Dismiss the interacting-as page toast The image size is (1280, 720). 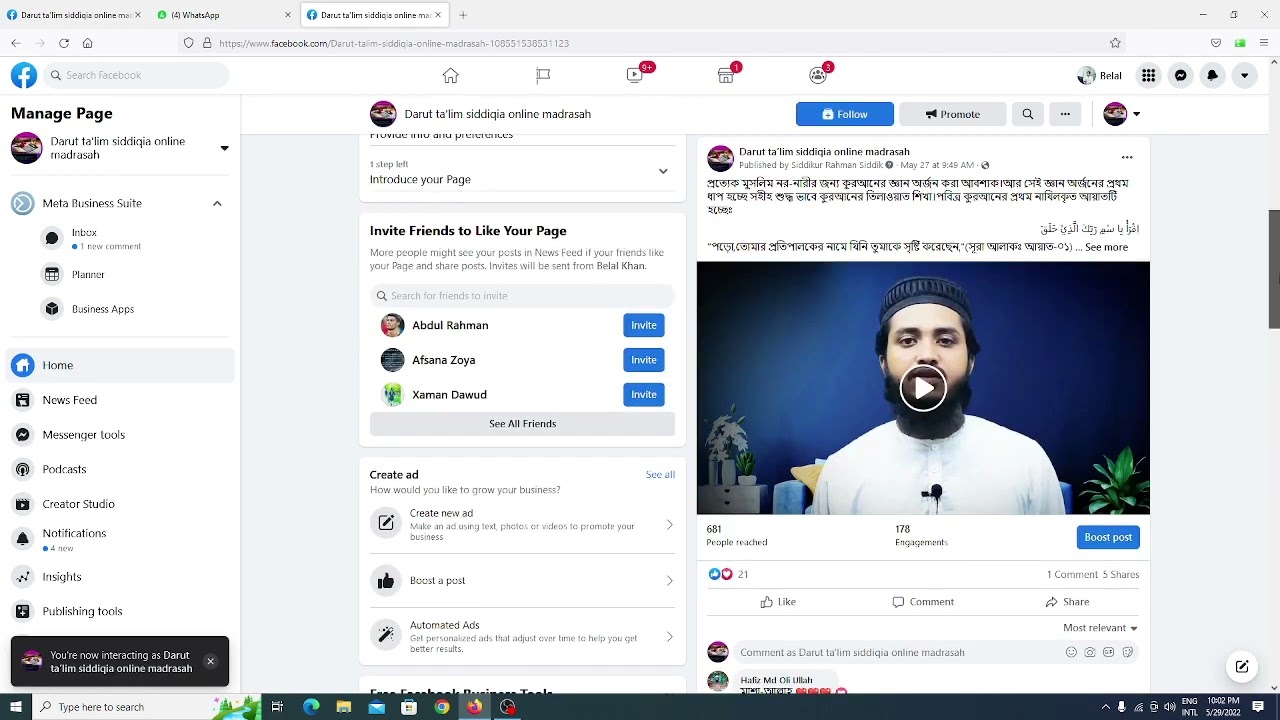tap(210, 661)
